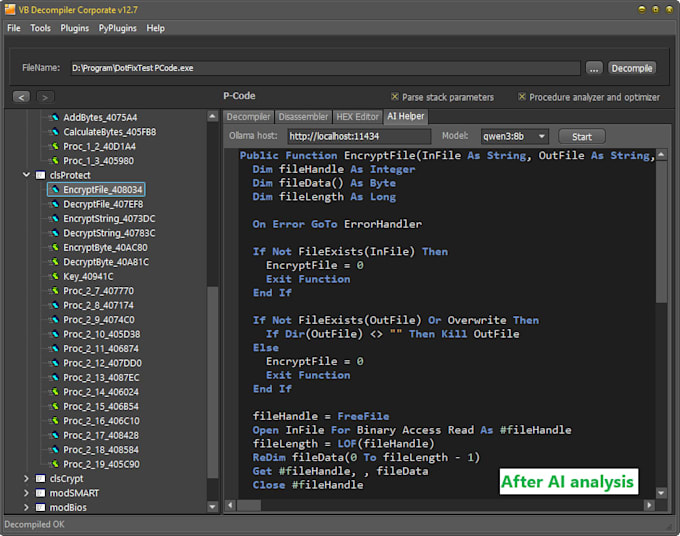Click the forward navigation '>' button
680x536 pixels.
click(45, 97)
